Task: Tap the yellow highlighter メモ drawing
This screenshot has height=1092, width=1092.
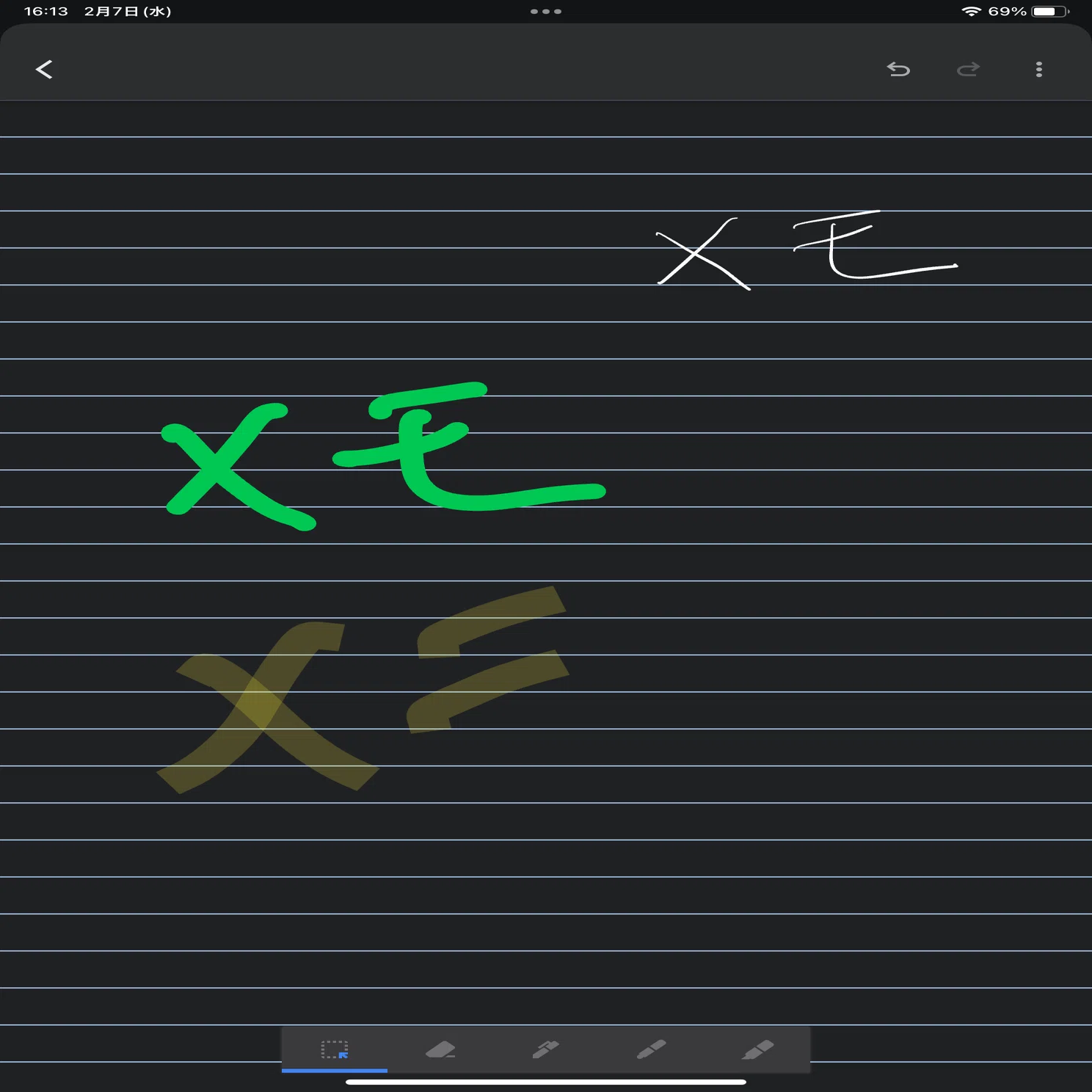Action: [363, 690]
